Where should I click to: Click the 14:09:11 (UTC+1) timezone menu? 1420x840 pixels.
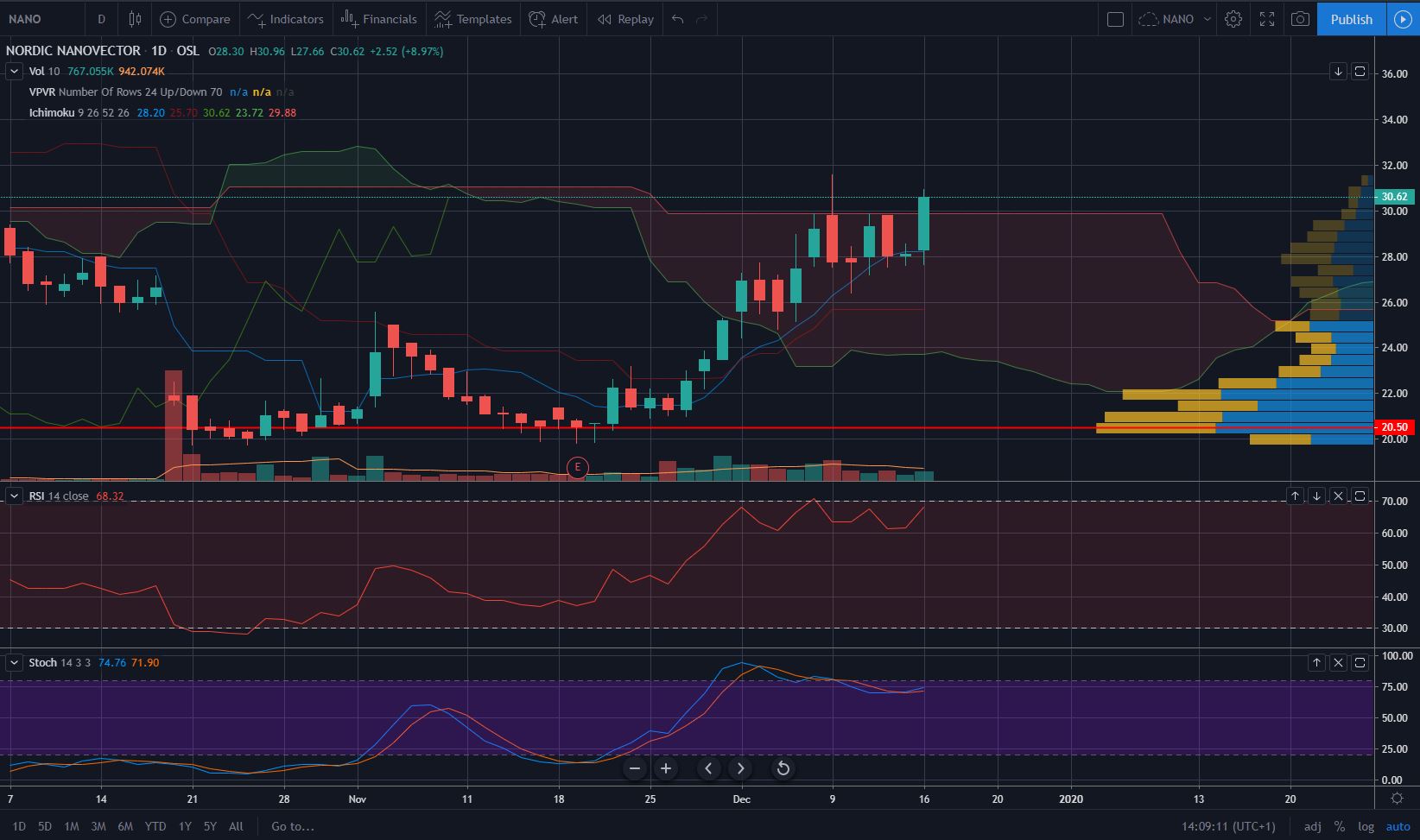(x=1228, y=826)
